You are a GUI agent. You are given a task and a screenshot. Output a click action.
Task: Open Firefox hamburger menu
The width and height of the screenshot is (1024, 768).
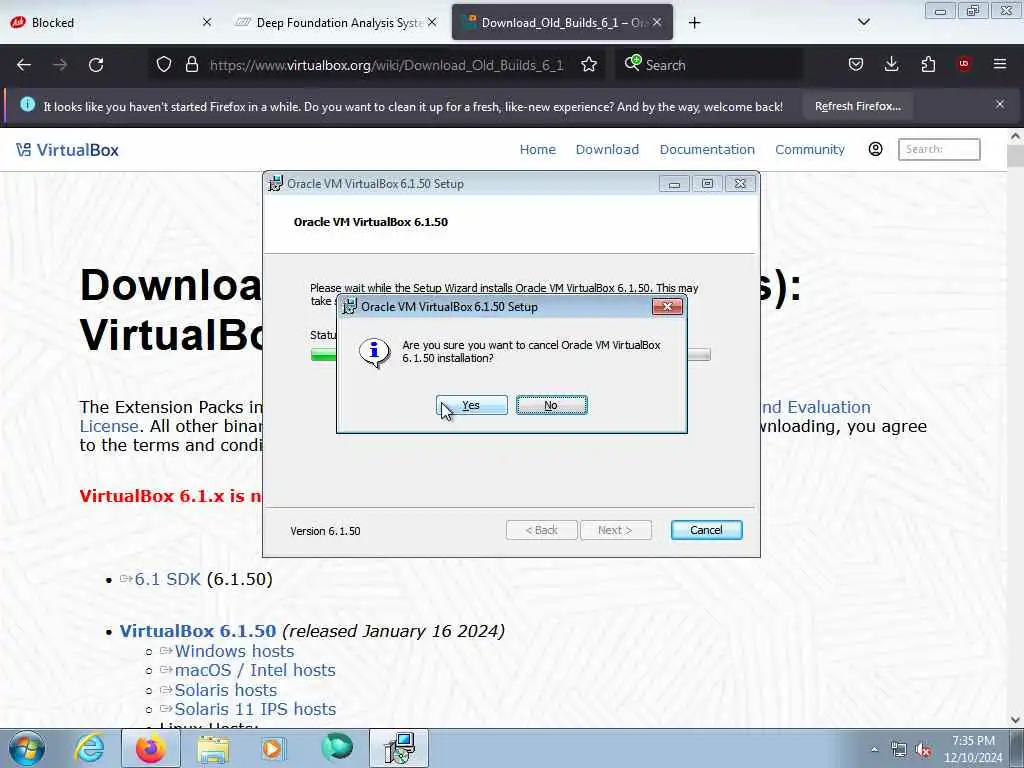[1000, 64]
